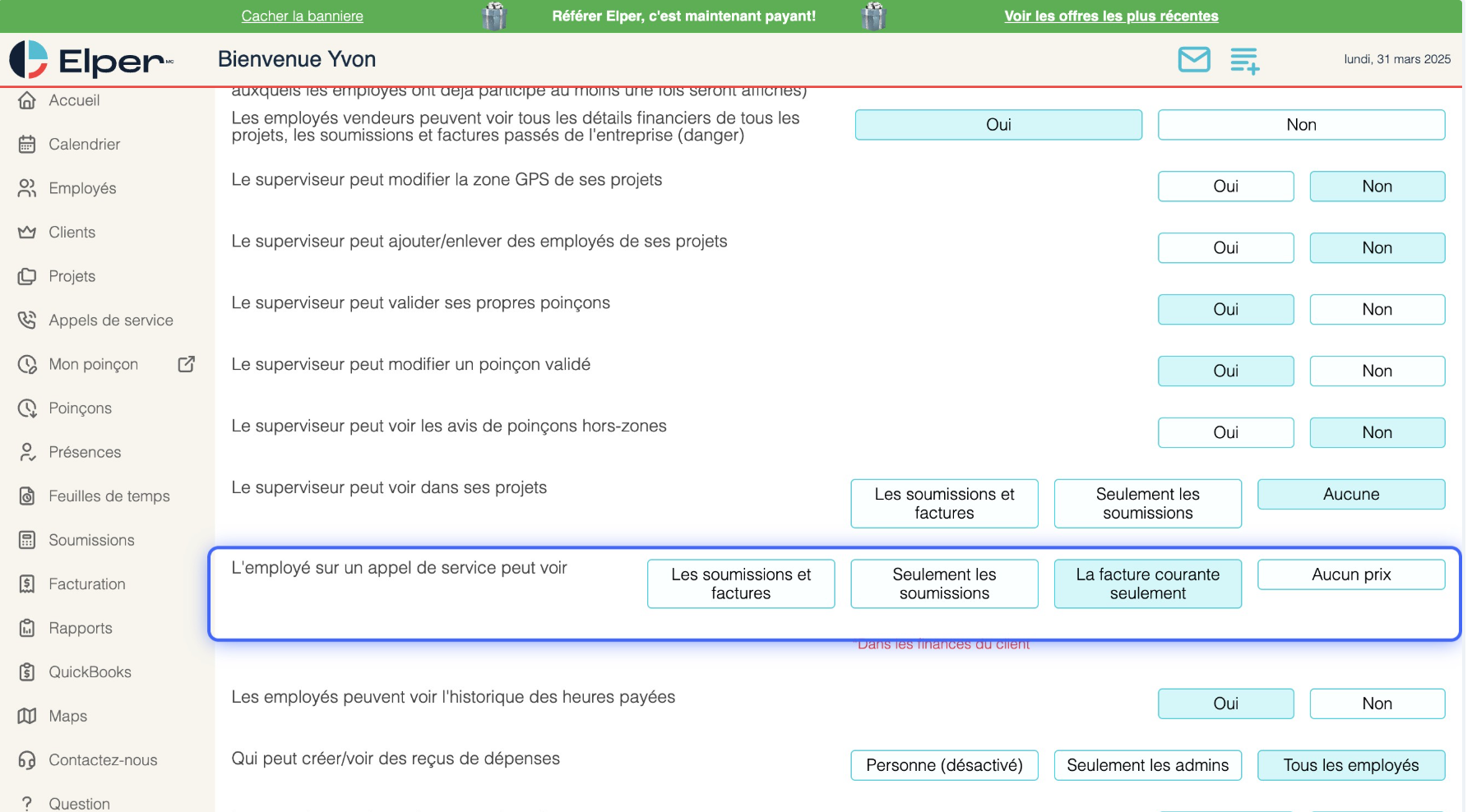Select Oui for modifier un poinçon validé
This screenshot has width=1472, height=812.
point(1225,371)
